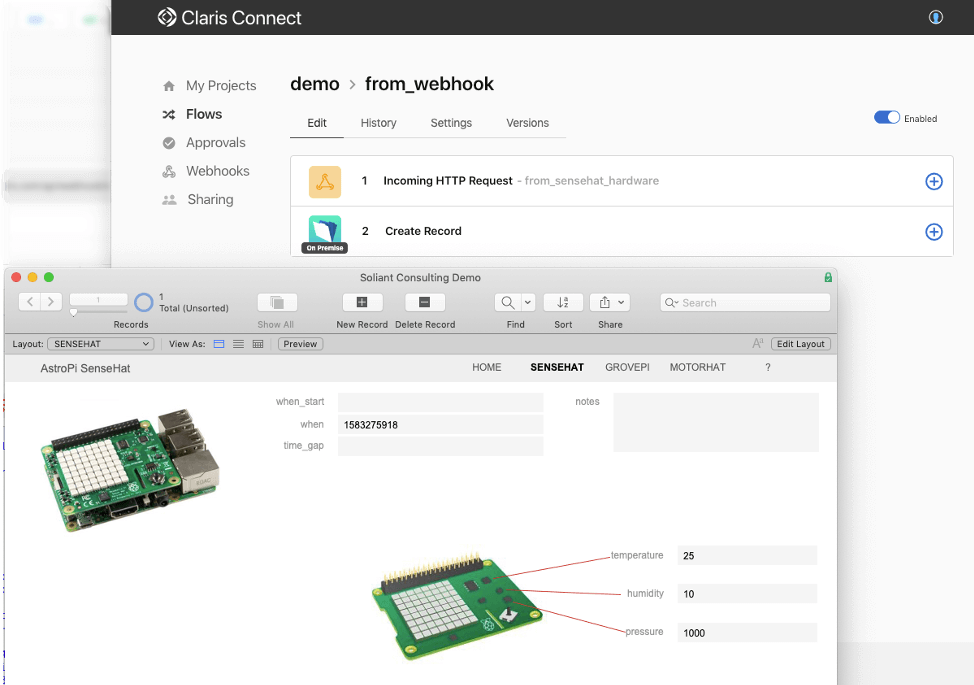Open the Share dropdown menu
This screenshot has width=974, height=685.
pyautogui.click(x=610, y=302)
